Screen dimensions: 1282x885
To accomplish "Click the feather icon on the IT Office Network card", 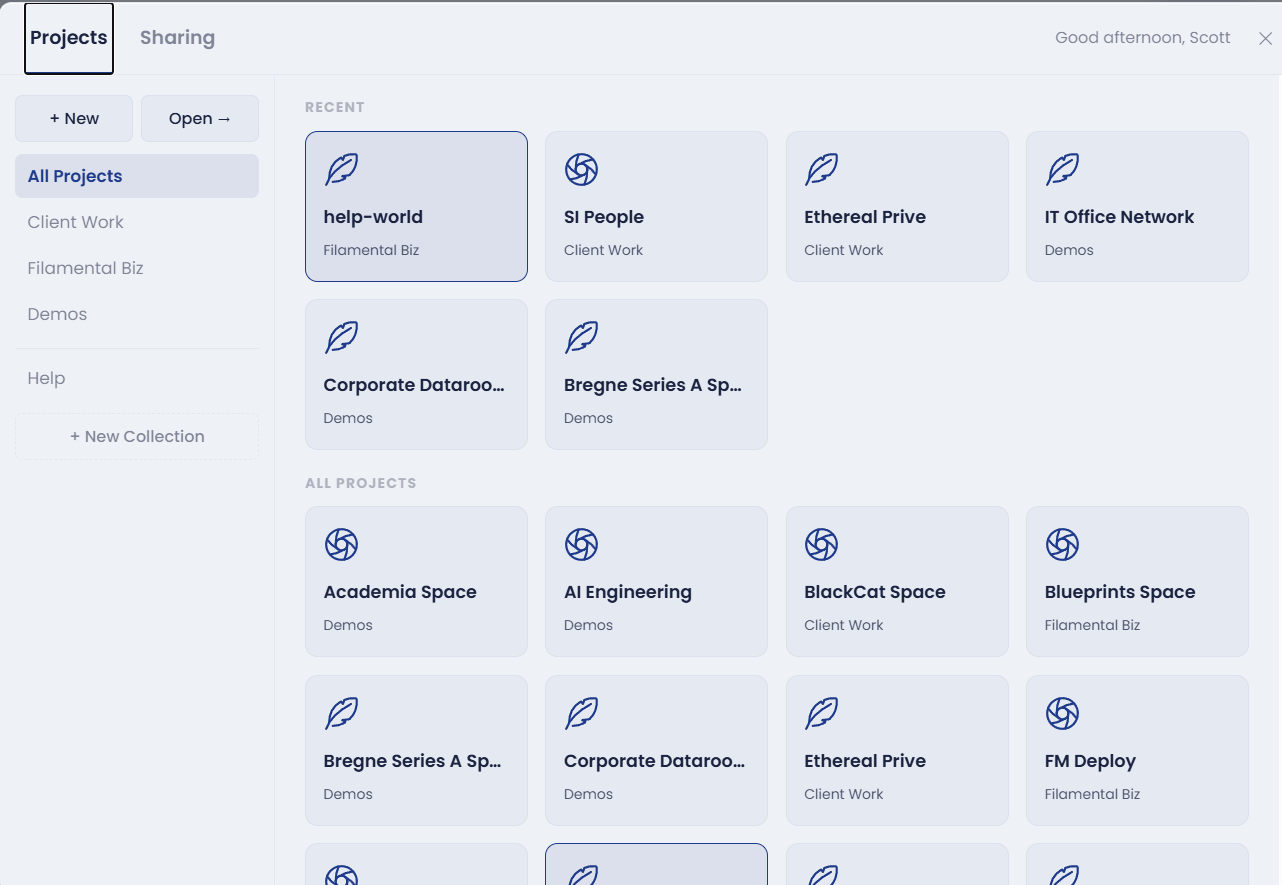I will pyautogui.click(x=1062, y=169).
